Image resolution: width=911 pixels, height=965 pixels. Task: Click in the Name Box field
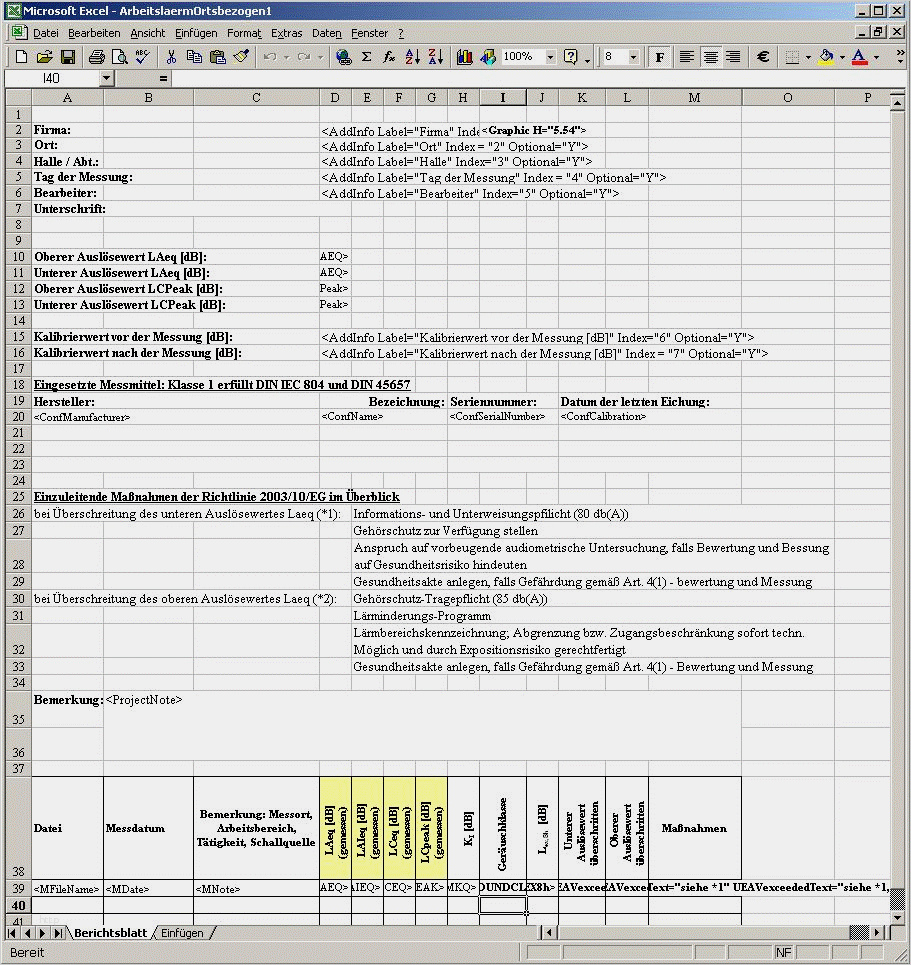click(x=52, y=78)
